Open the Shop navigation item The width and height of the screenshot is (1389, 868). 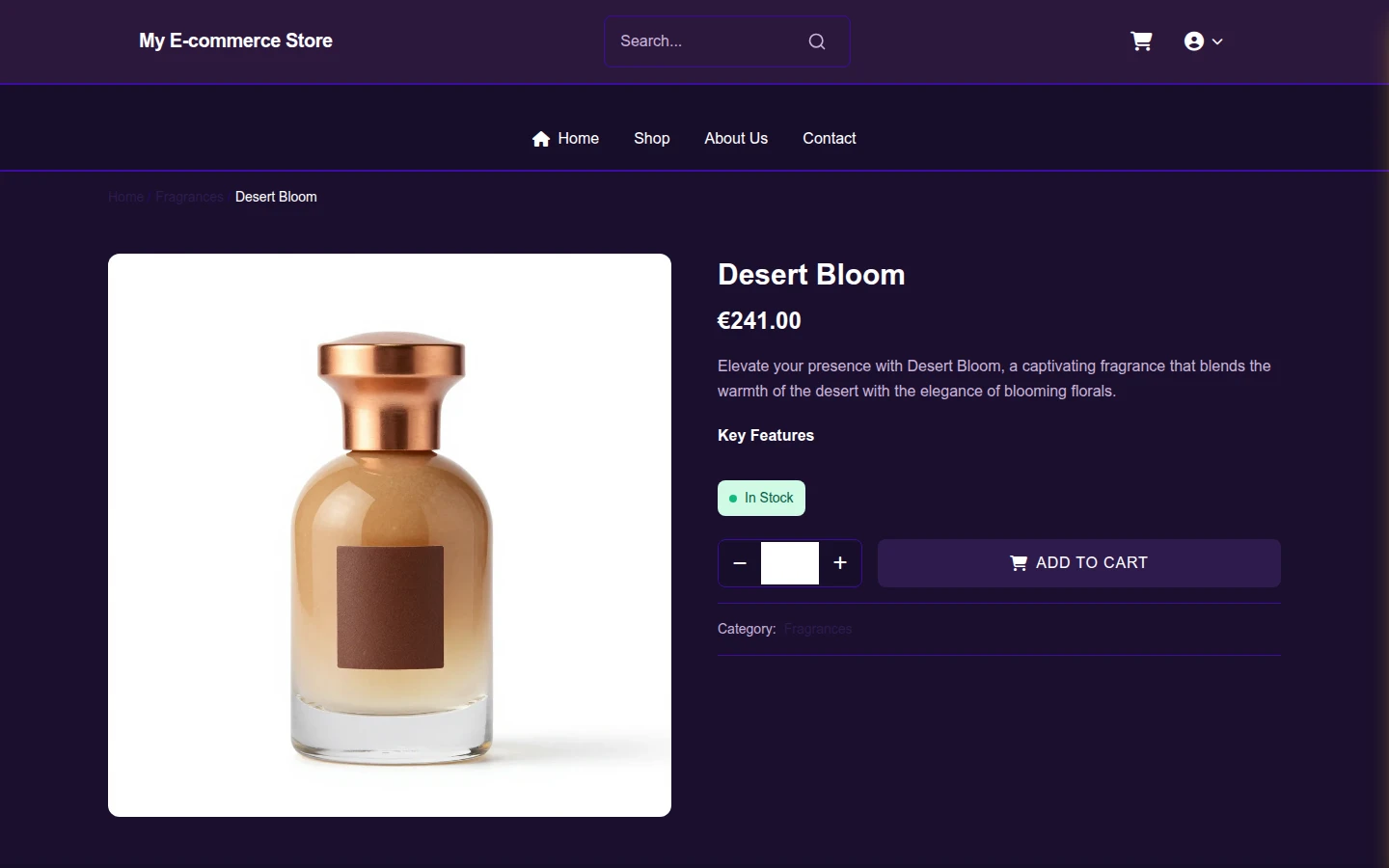click(652, 139)
